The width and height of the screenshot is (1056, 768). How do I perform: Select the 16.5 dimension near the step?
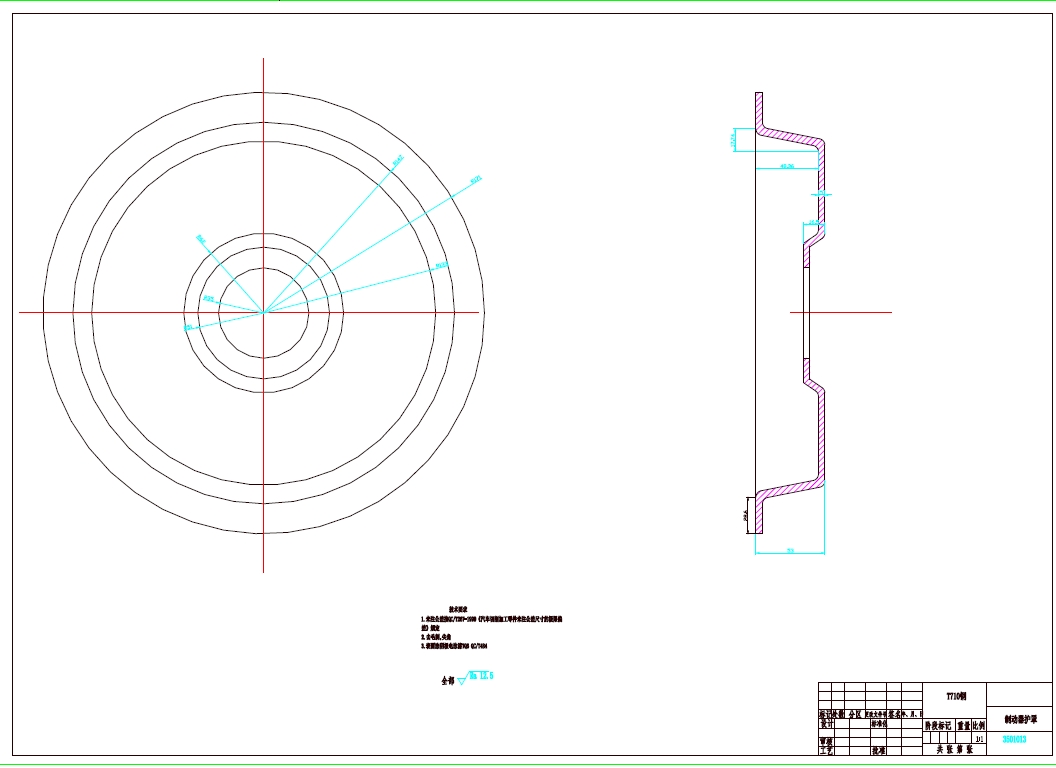click(814, 222)
